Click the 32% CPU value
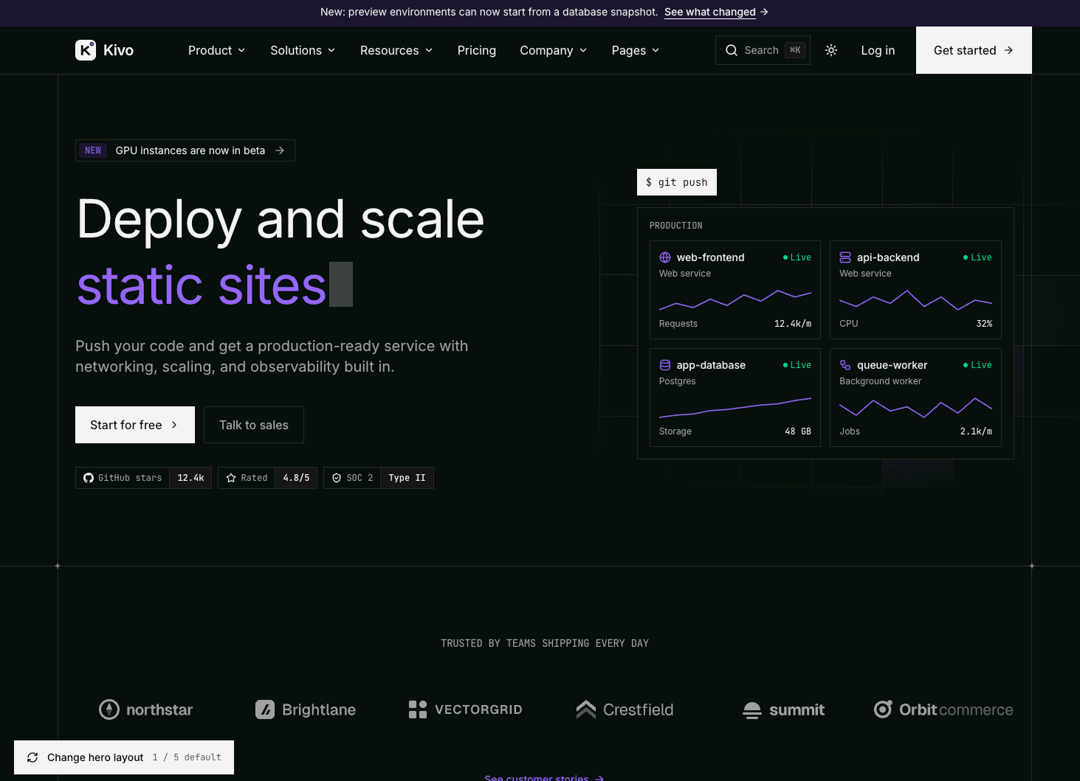 984,324
